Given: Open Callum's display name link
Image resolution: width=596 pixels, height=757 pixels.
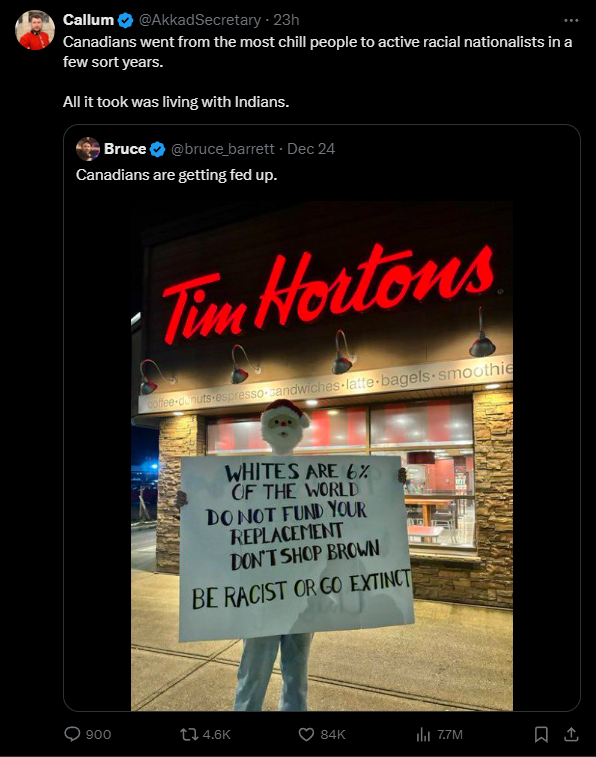Looking at the screenshot, I should [88, 20].
